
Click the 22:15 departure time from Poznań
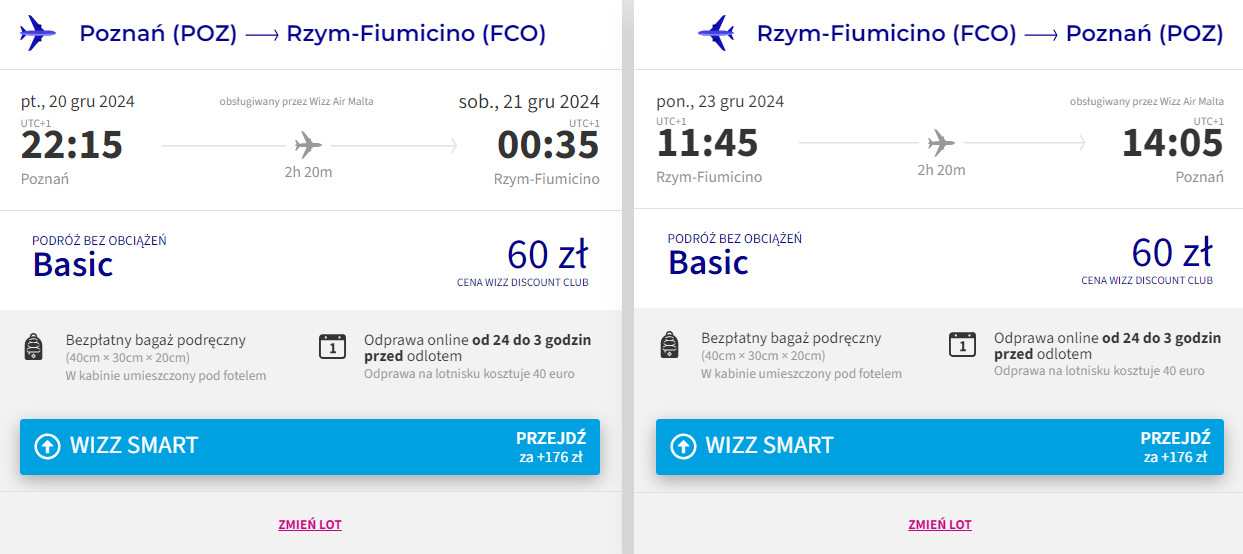click(72, 146)
